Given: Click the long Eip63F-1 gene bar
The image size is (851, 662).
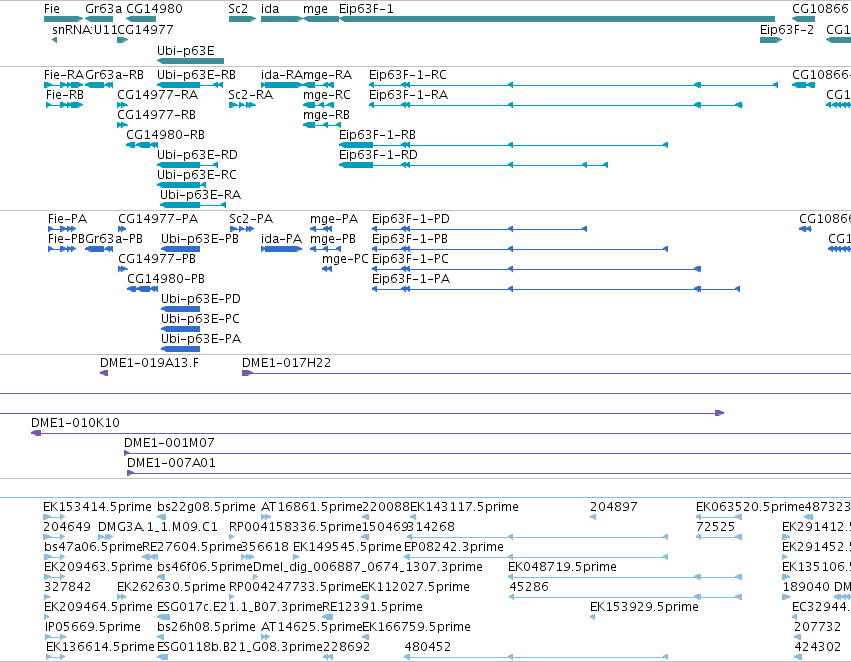Looking at the screenshot, I should pyautogui.click(x=557, y=19).
